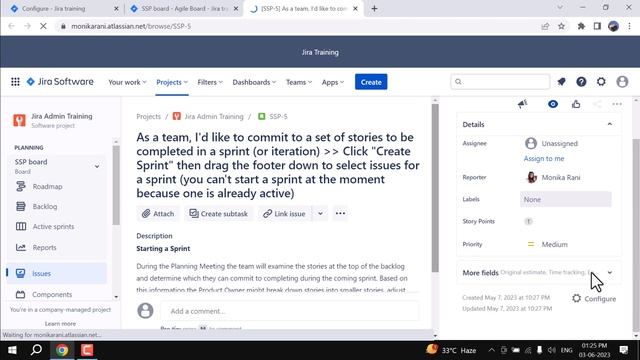
Task: Click the blue Create button
Action: (371, 82)
